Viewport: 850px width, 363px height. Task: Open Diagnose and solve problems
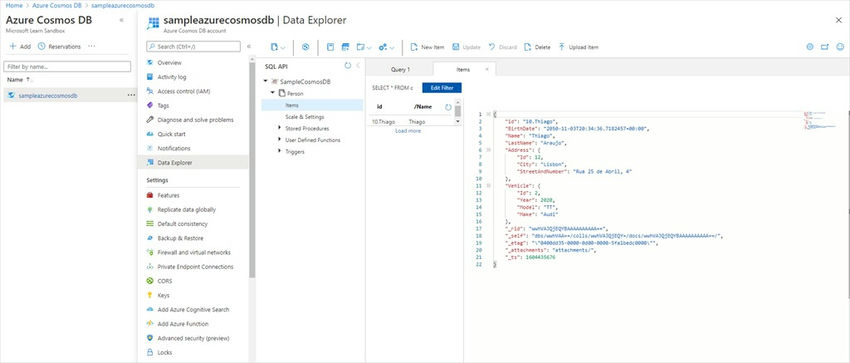click(195, 120)
